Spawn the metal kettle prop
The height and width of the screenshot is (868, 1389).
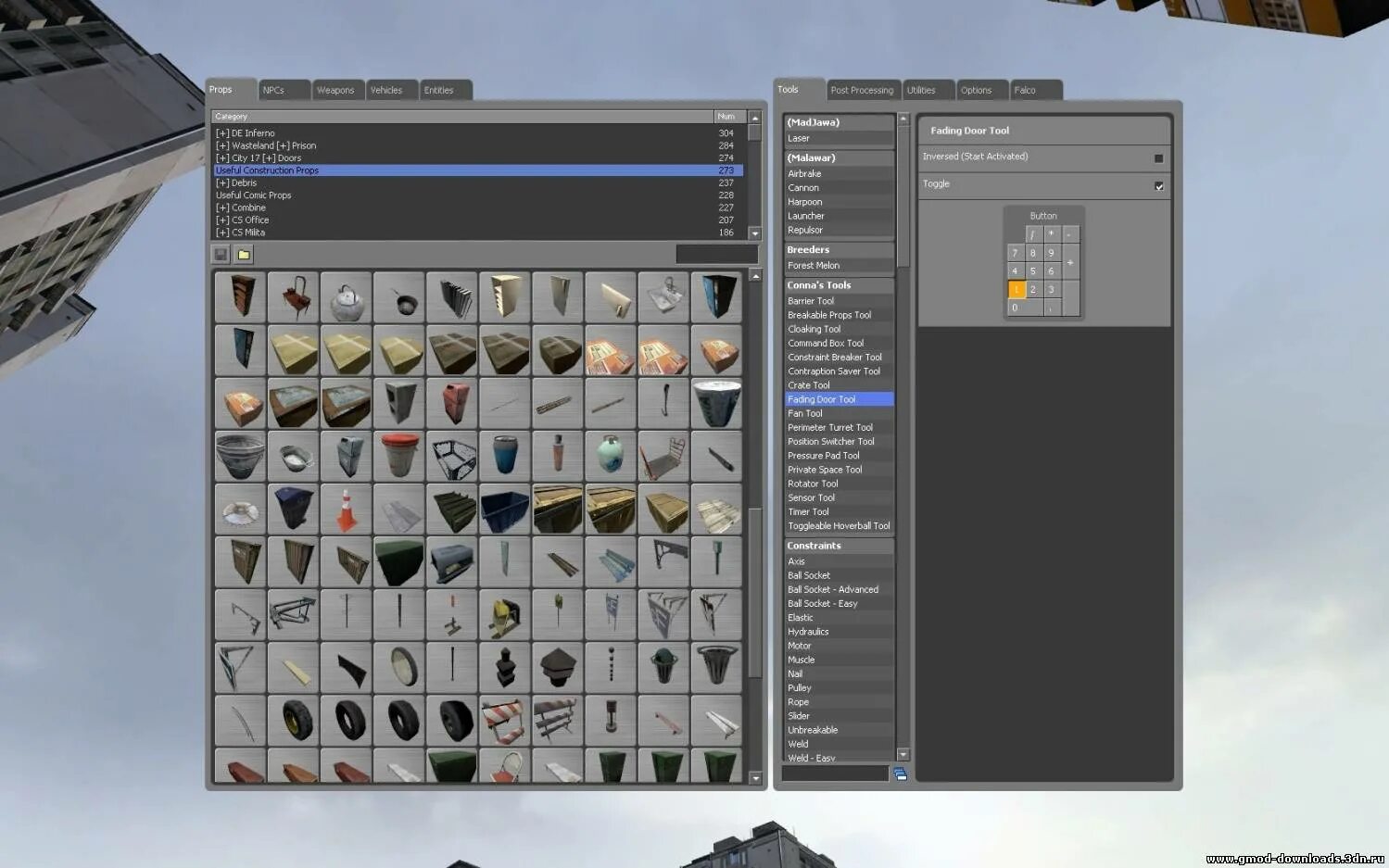pos(346,297)
